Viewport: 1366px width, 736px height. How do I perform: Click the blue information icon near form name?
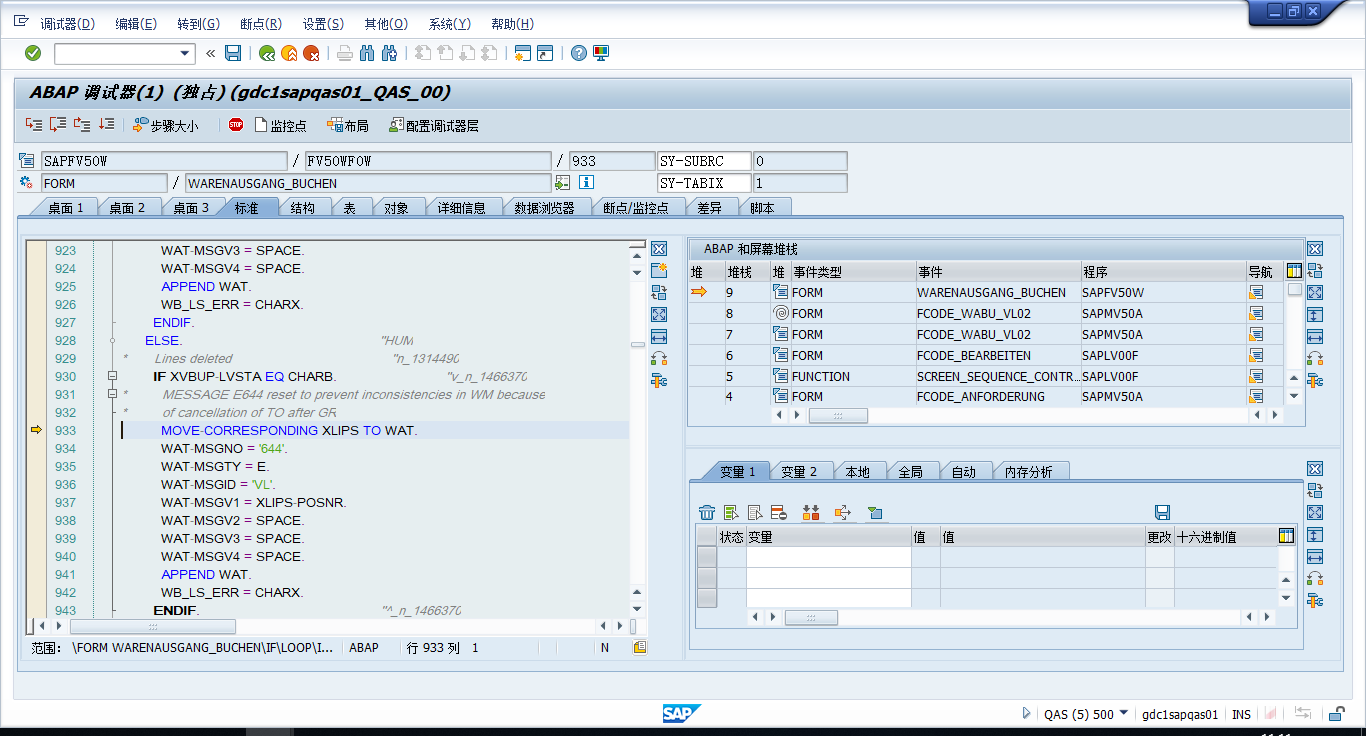point(586,183)
